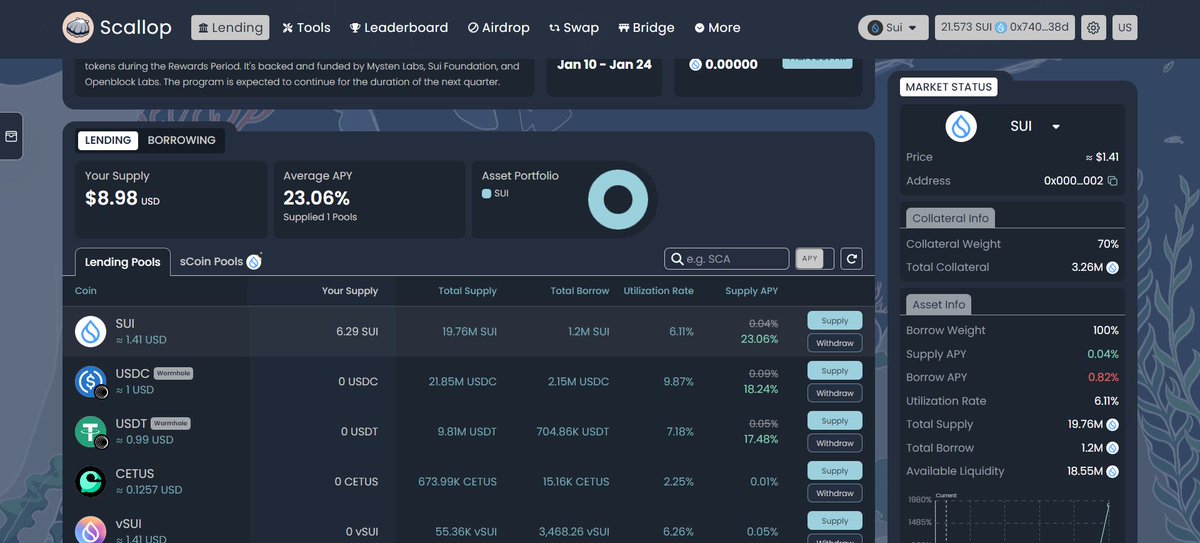
Task: Open the Lending menu
Action: (229, 28)
